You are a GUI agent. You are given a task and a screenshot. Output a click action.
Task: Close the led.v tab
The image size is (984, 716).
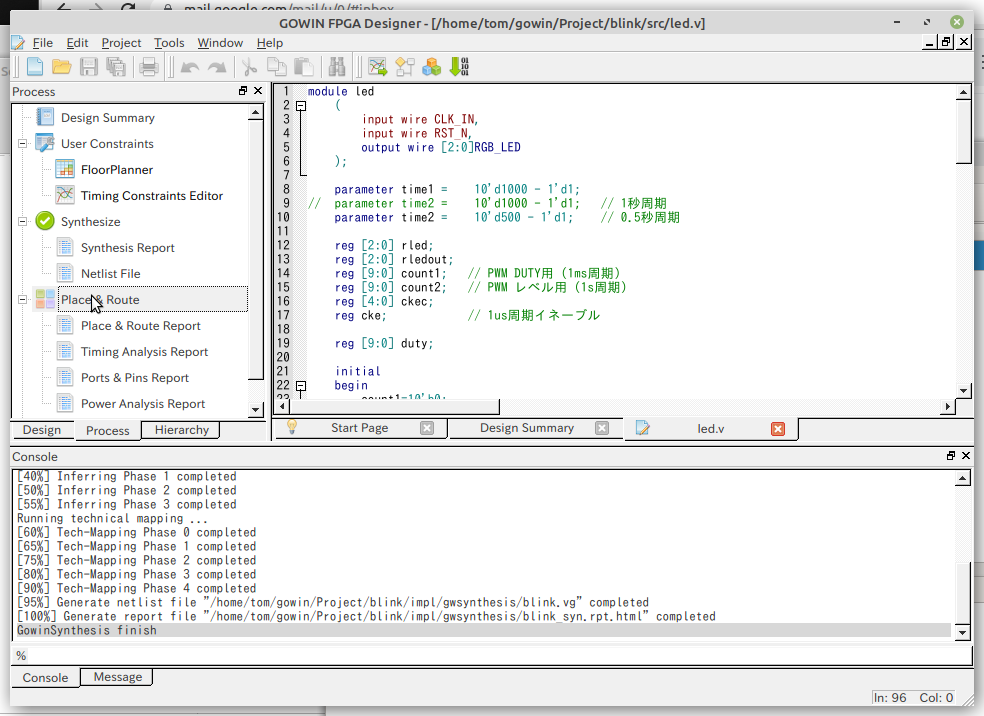[x=778, y=429]
